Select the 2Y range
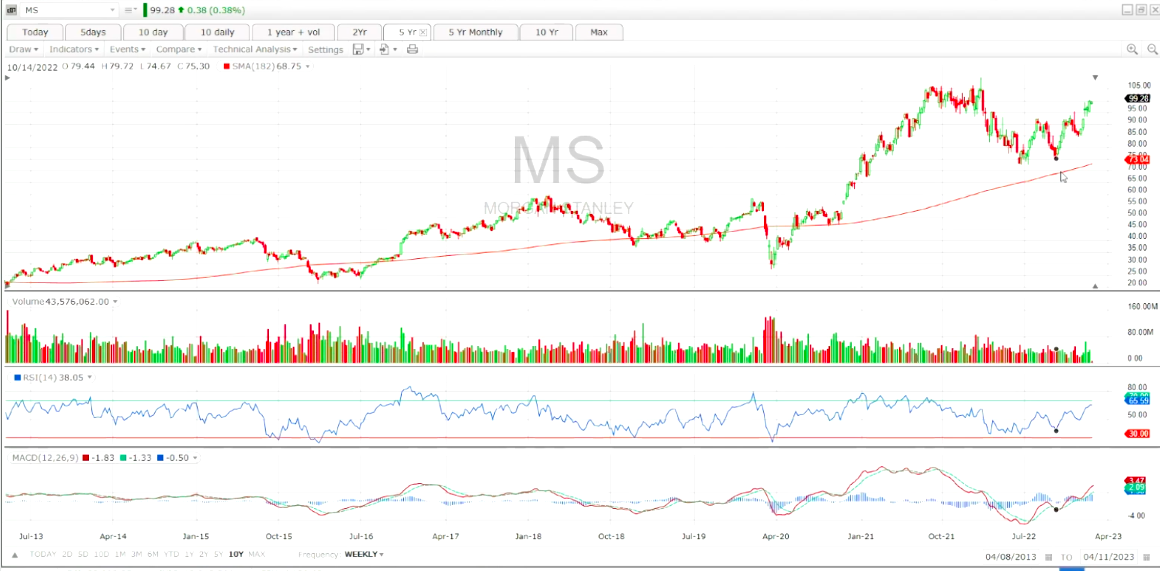 click(x=204, y=554)
